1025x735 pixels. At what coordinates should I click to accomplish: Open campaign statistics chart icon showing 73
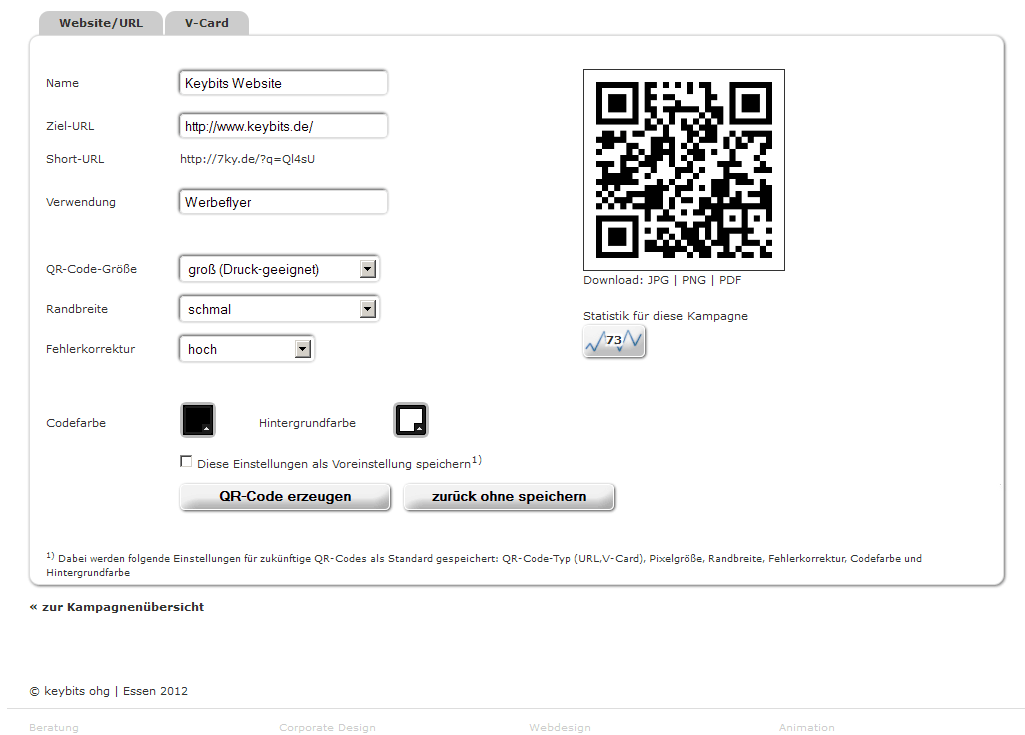[614, 341]
